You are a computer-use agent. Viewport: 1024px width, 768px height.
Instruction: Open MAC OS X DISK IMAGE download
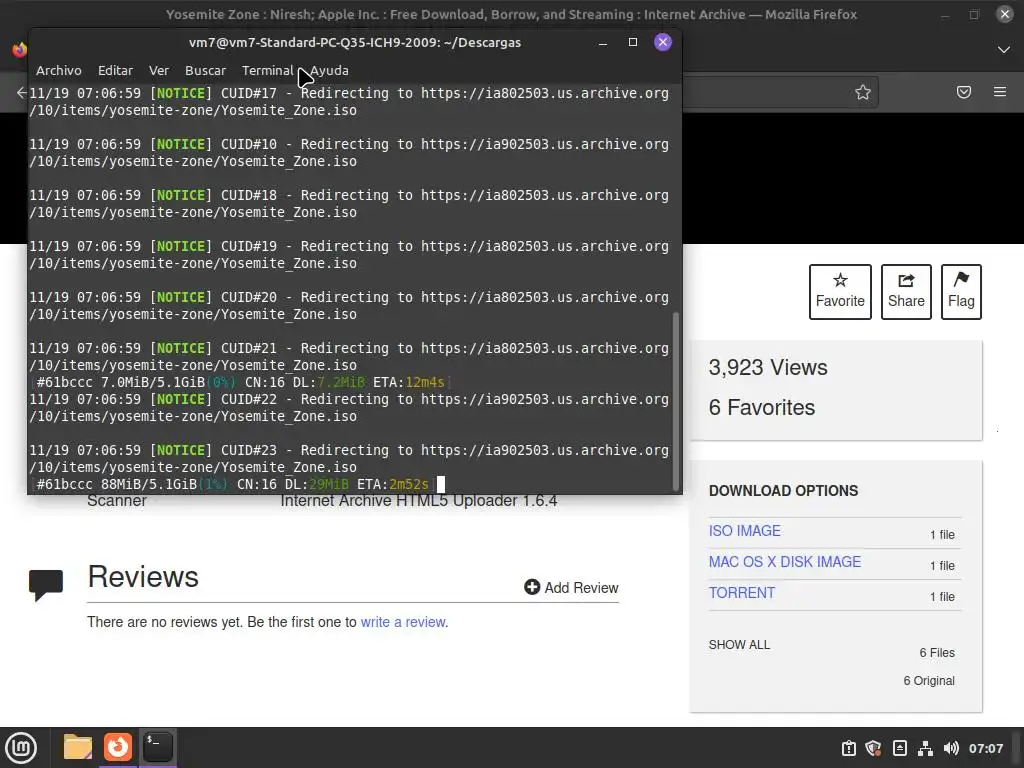tap(785, 562)
